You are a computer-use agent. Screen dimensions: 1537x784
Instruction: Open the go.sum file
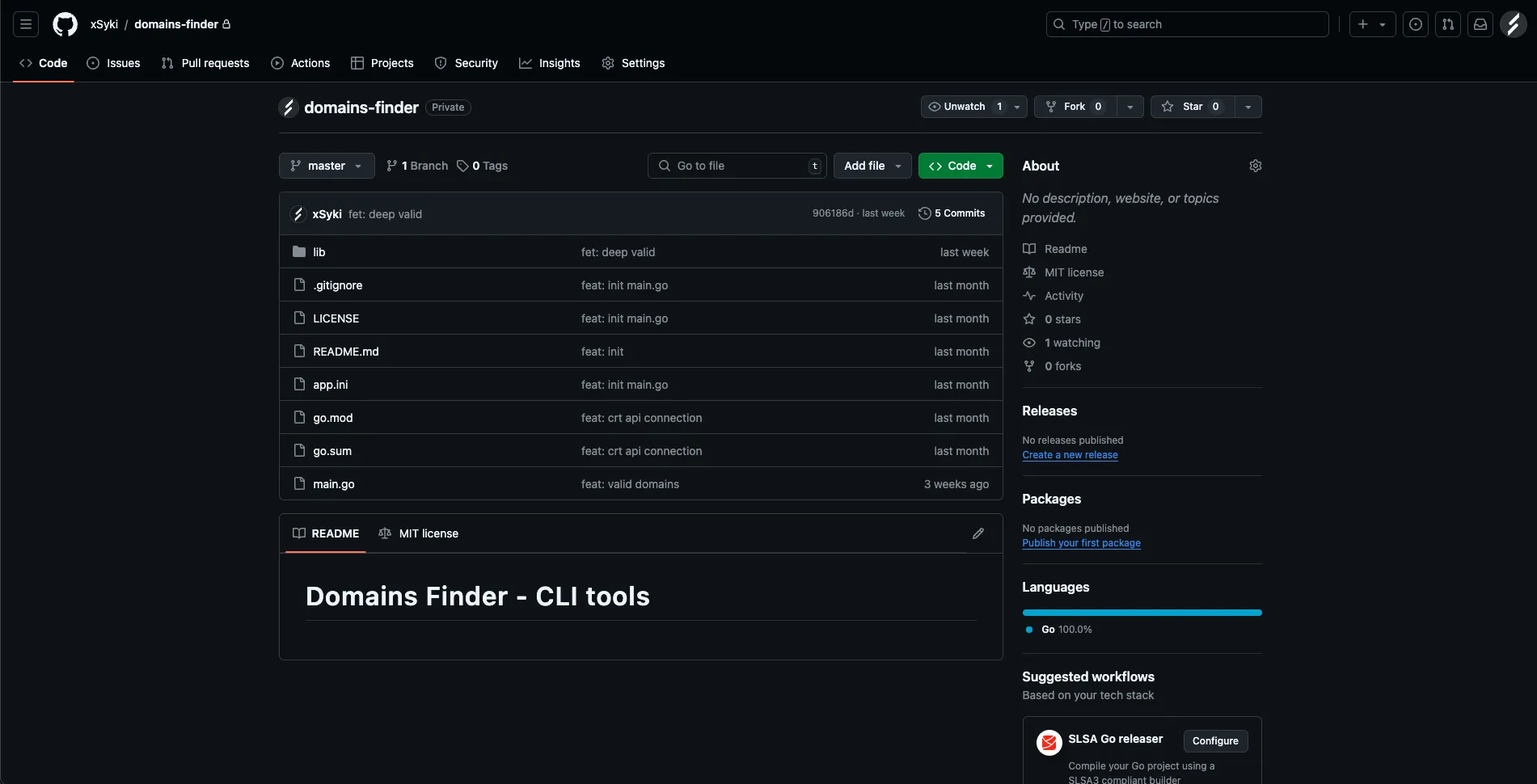[x=332, y=451]
